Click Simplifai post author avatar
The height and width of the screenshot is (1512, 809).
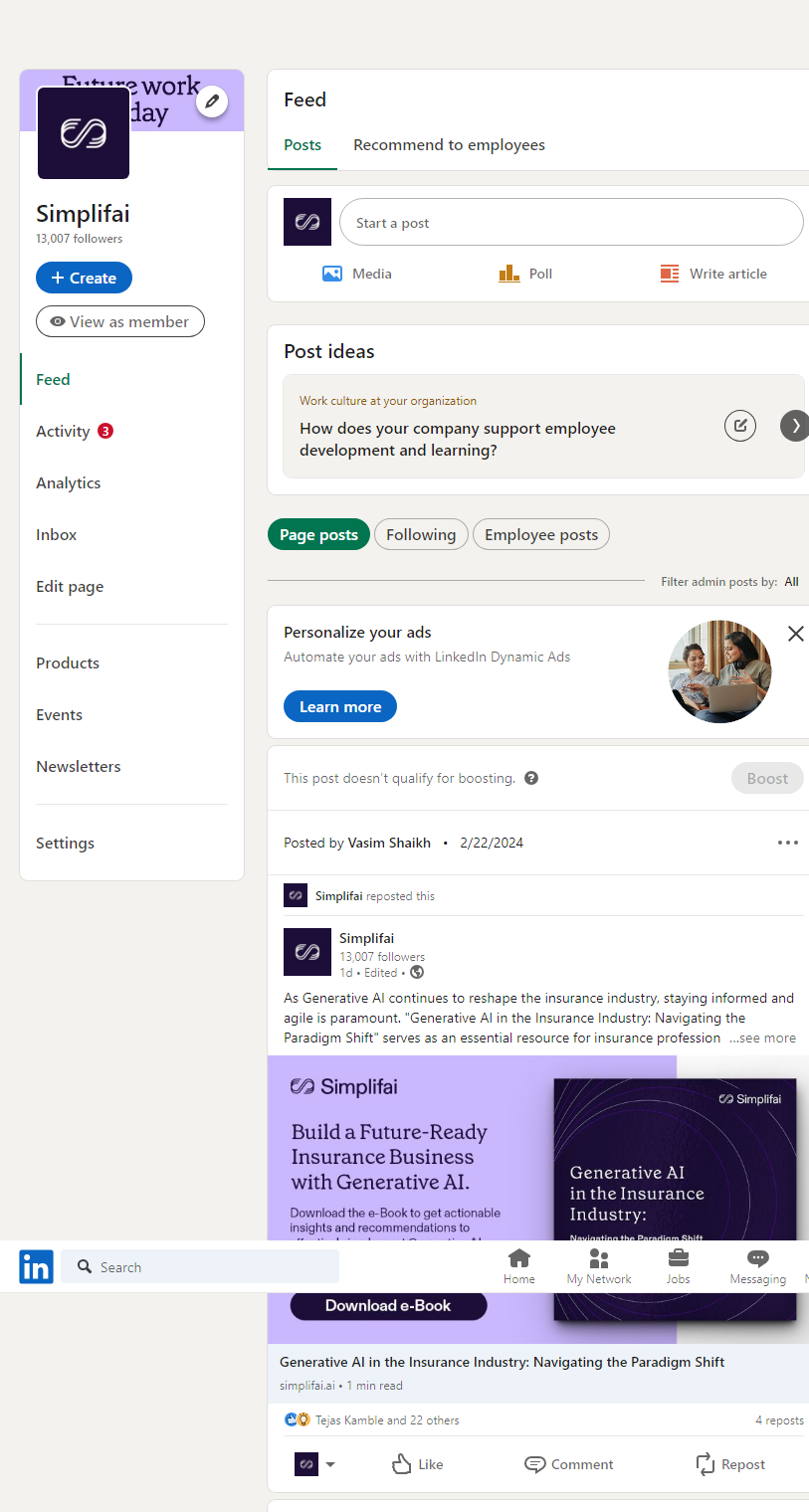click(307, 952)
